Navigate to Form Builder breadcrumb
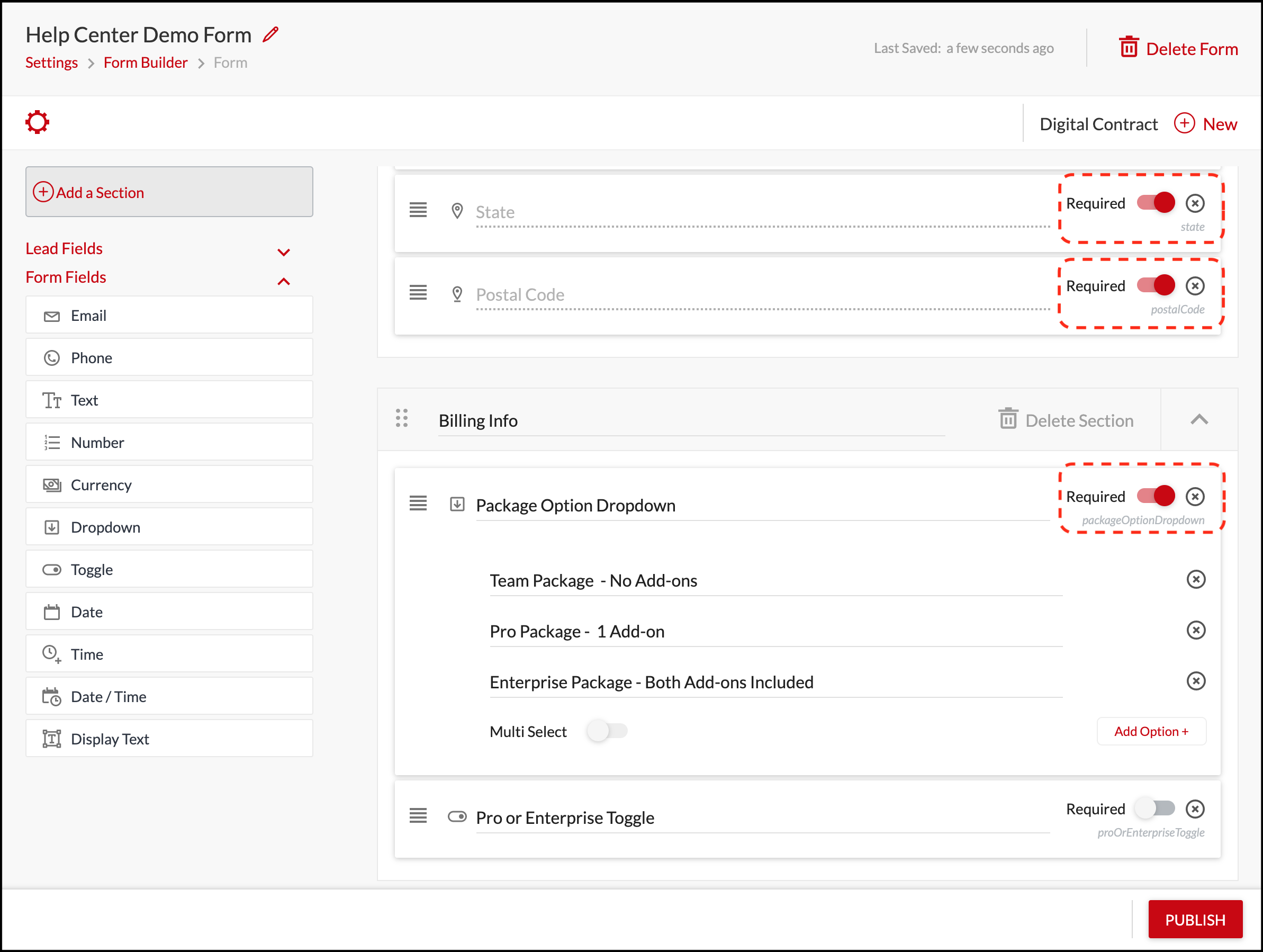The height and width of the screenshot is (952, 1263). click(x=145, y=63)
